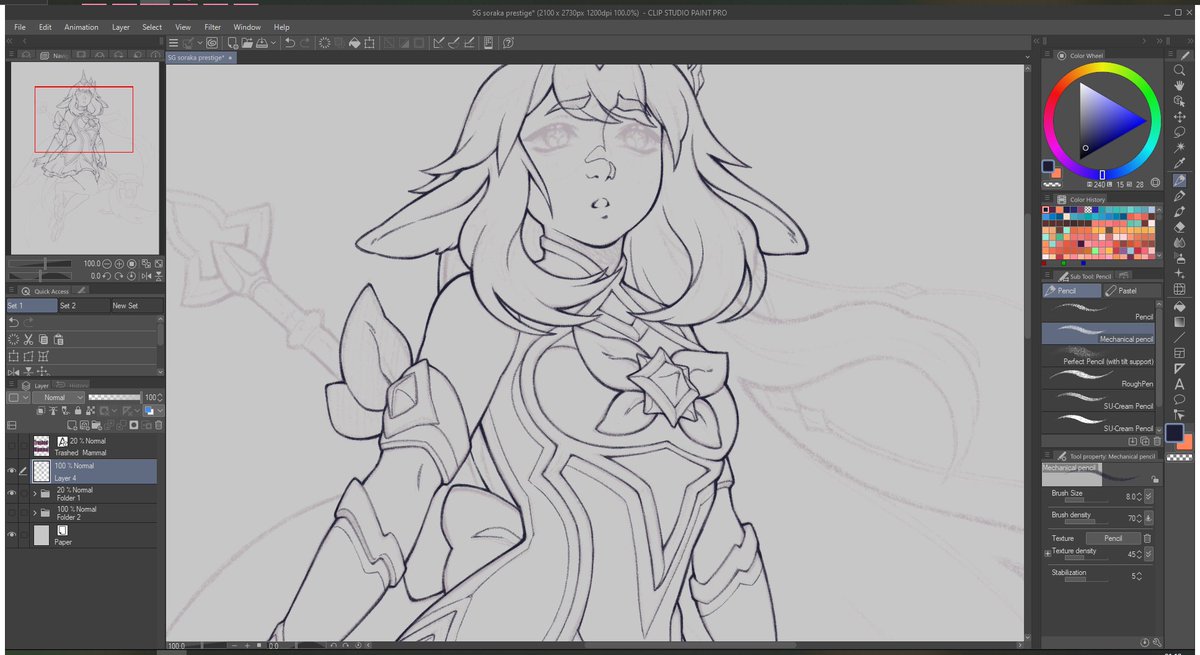The width and height of the screenshot is (1200, 655).
Task: Select the Zoom magnifier tool
Action: [1180, 70]
